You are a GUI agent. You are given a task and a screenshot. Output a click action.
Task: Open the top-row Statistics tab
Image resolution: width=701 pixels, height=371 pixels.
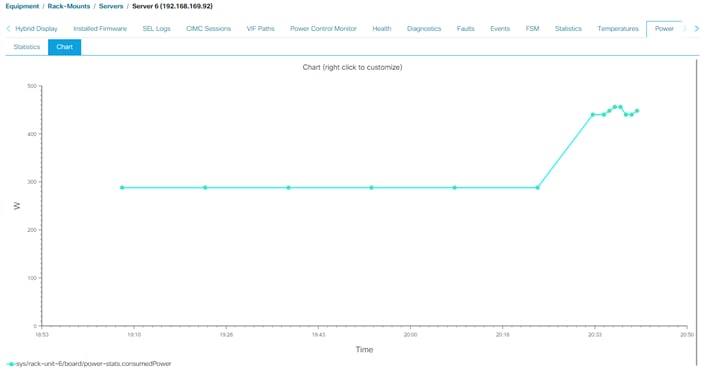568,29
